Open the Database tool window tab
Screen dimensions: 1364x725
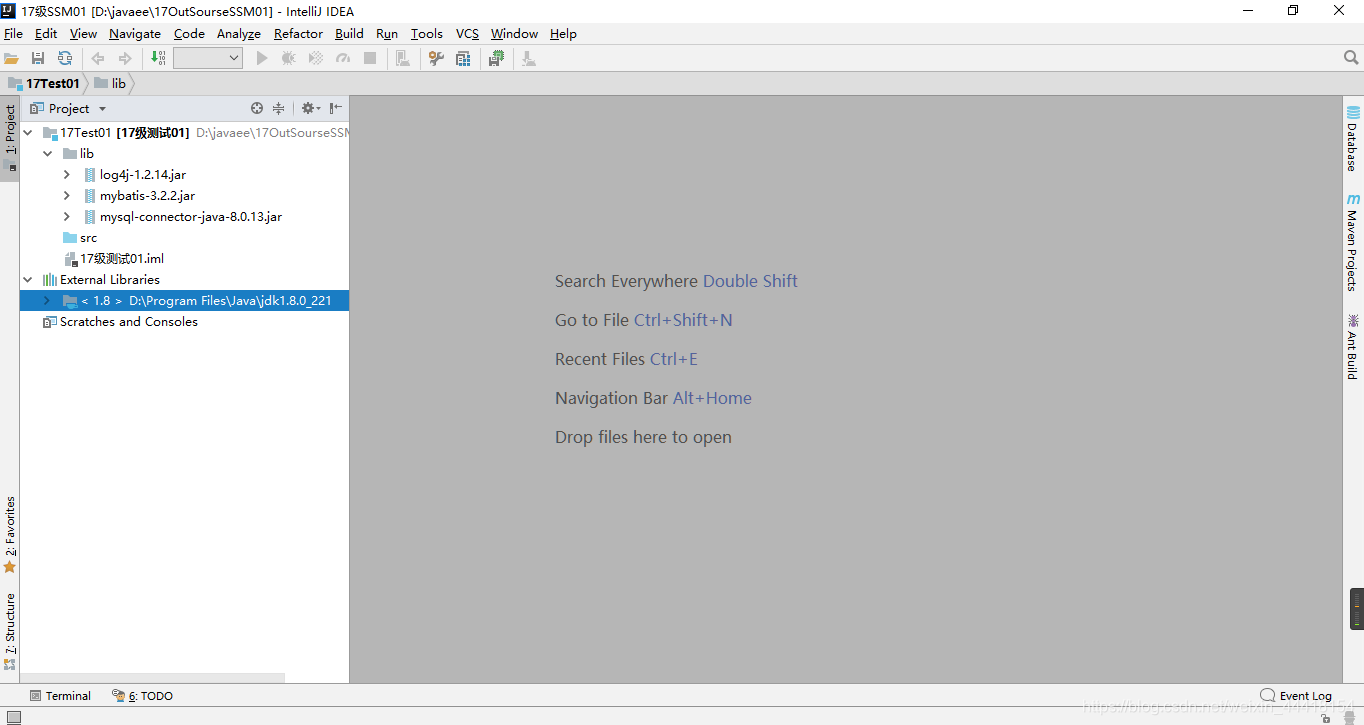[1352, 138]
